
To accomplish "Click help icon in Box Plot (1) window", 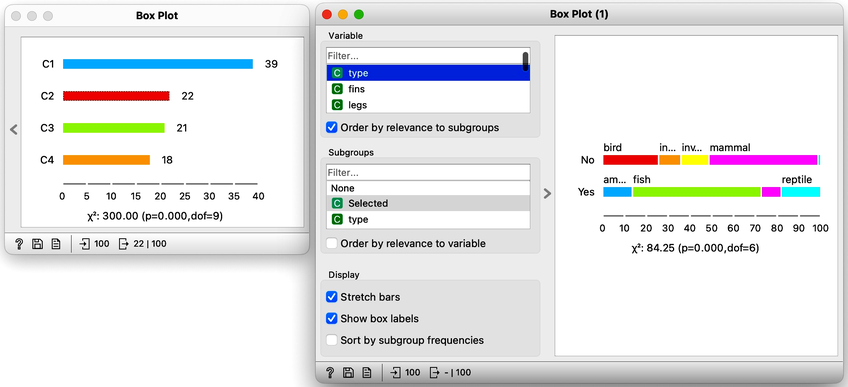I will point(330,372).
